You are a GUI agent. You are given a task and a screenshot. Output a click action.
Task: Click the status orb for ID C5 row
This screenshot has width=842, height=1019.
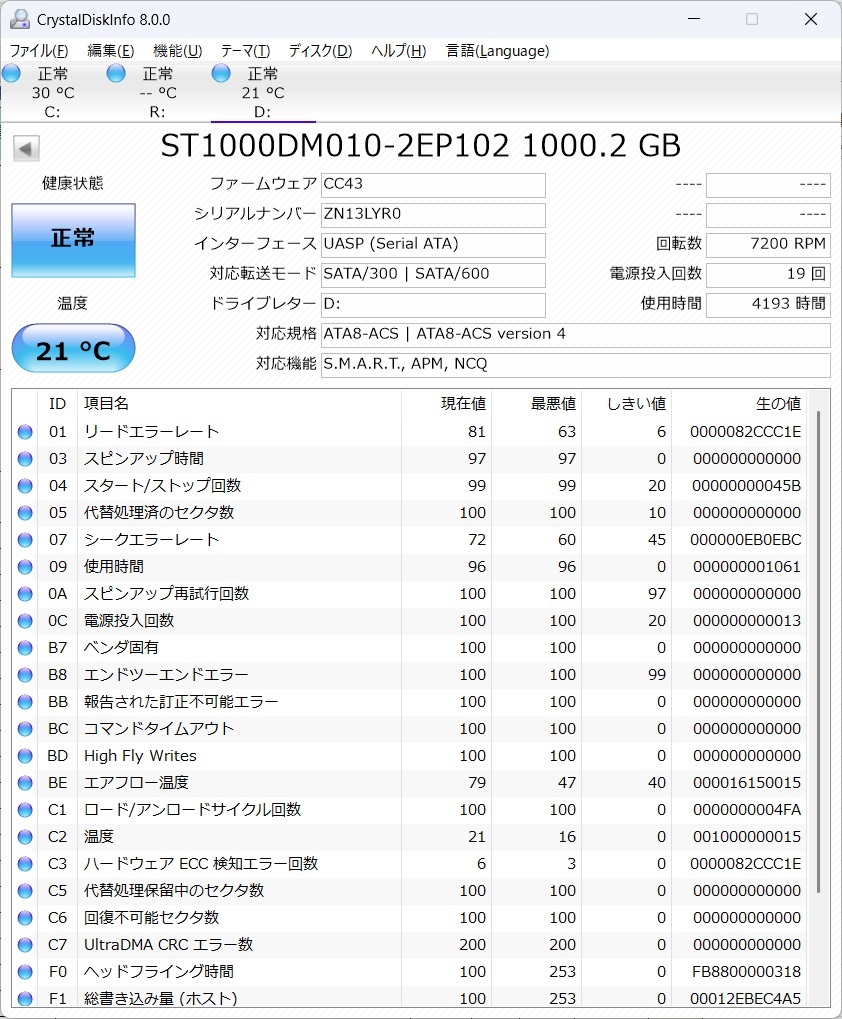(x=25, y=890)
